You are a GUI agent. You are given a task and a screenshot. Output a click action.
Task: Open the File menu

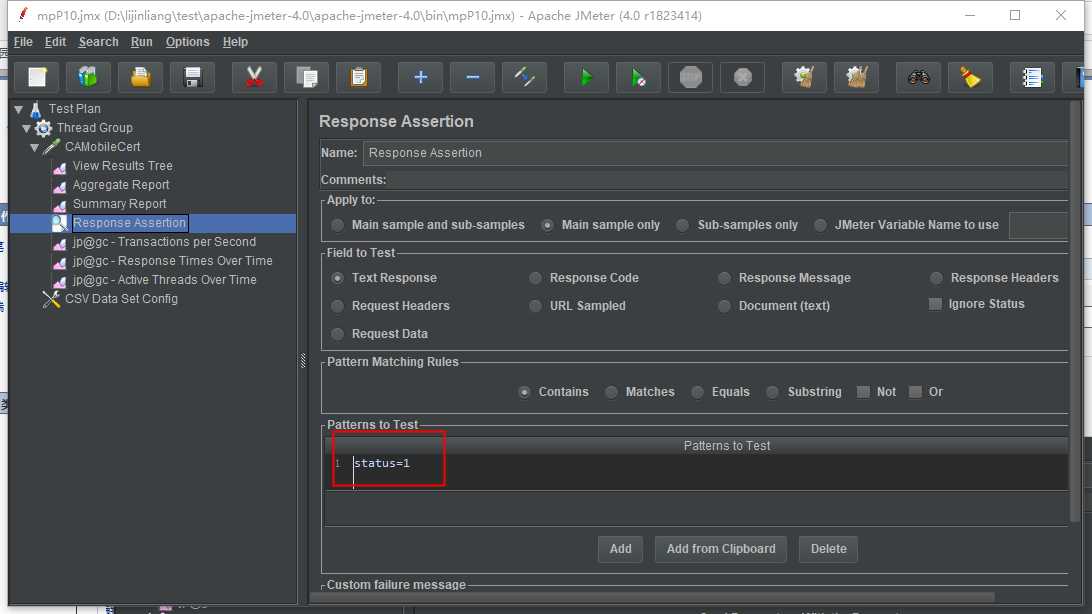(23, 42)
